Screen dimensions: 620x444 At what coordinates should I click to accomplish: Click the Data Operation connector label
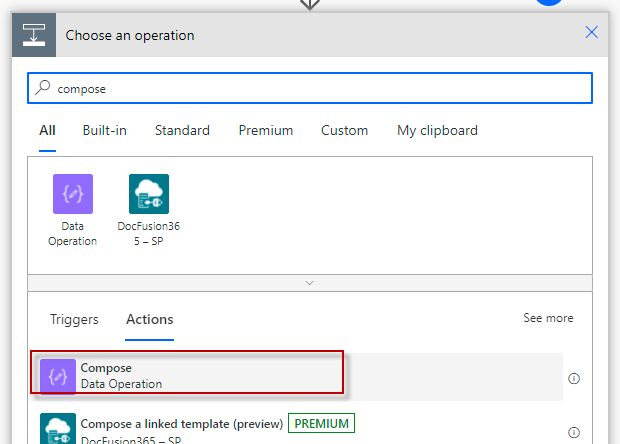pyautogui.click(x=73, y=234)
